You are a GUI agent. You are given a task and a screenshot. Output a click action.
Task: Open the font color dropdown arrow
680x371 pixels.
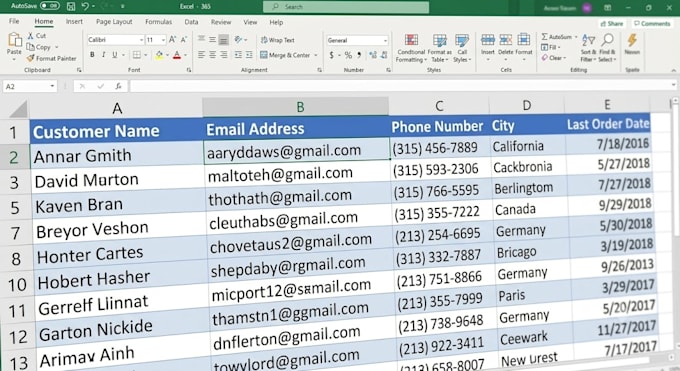186,55
